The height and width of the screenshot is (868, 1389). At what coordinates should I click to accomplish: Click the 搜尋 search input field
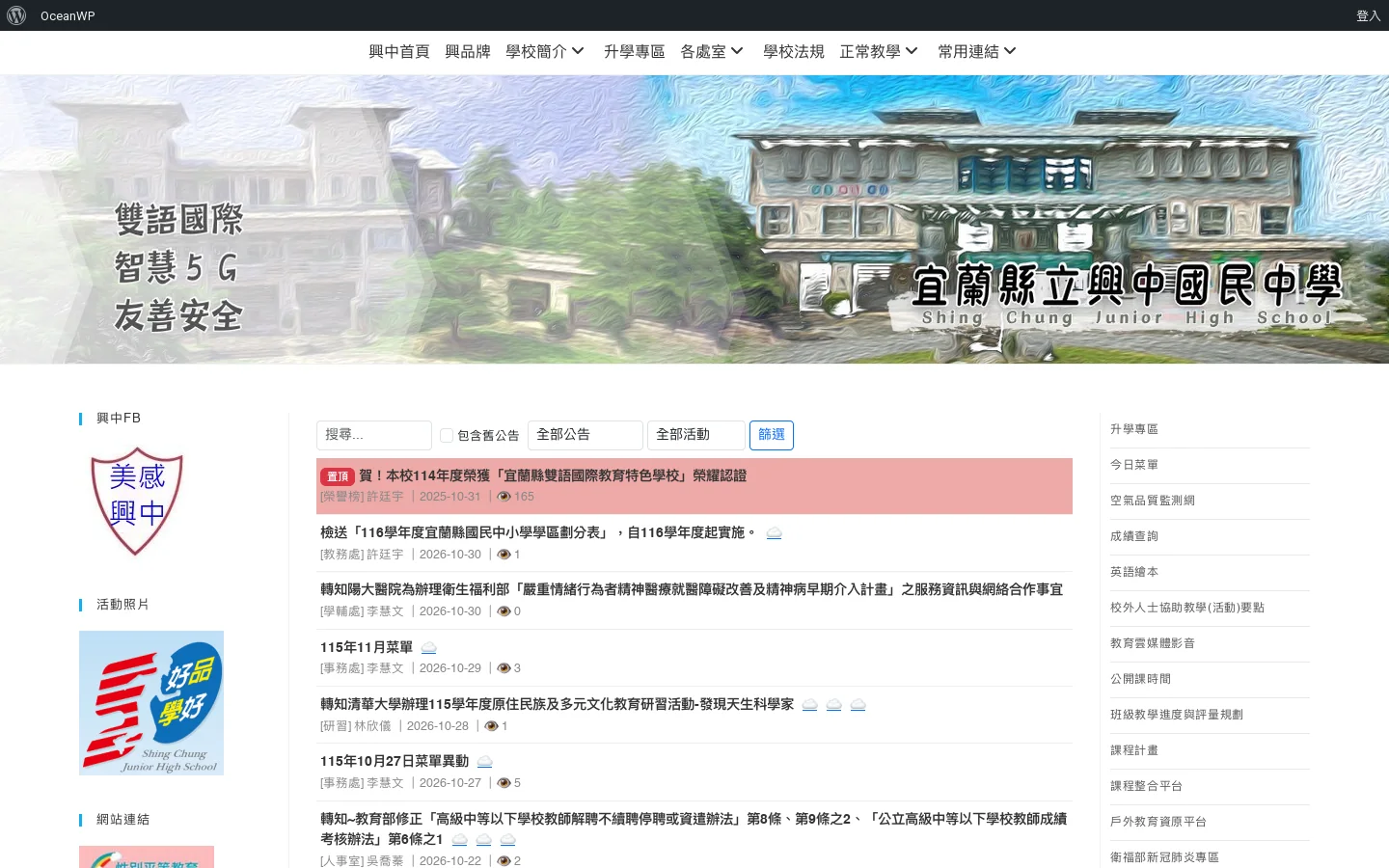[374, 435]
